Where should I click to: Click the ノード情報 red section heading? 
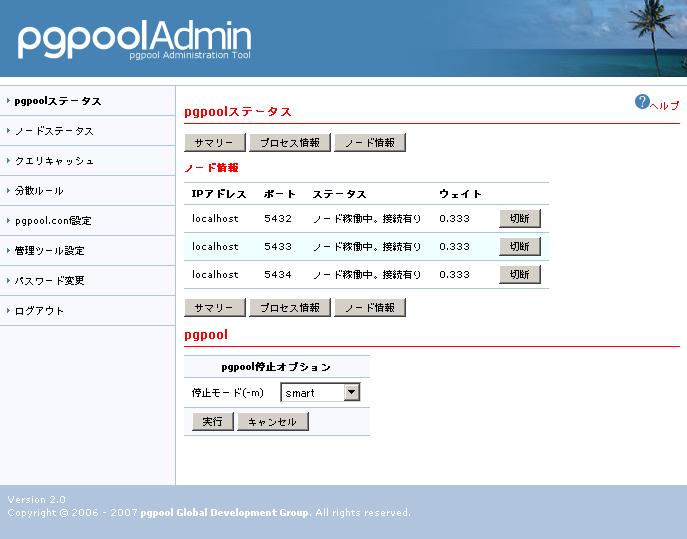click(x=212, y=168)
